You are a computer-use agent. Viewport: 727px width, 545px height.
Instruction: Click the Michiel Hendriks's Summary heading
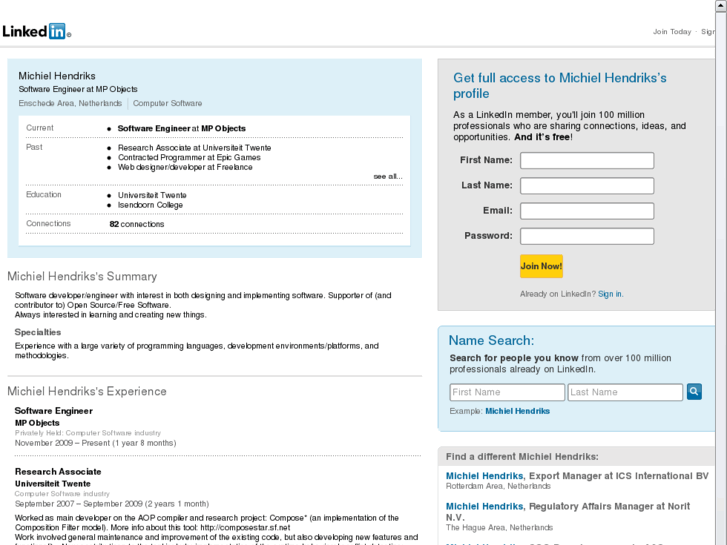click(82, 276)
